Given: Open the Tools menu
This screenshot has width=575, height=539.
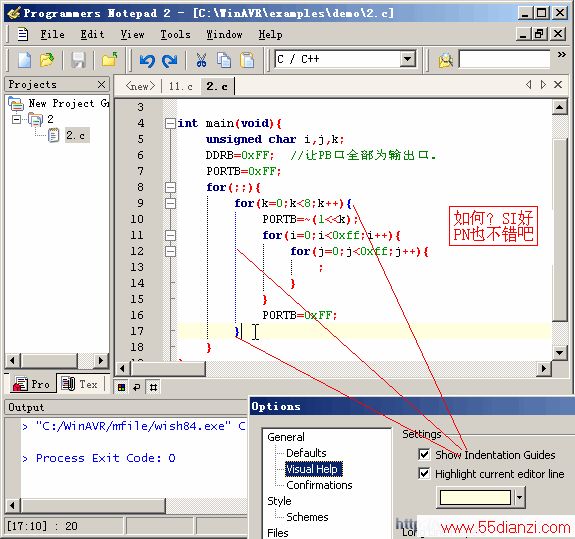Looking at the screenshot, I should pos(175,34).
